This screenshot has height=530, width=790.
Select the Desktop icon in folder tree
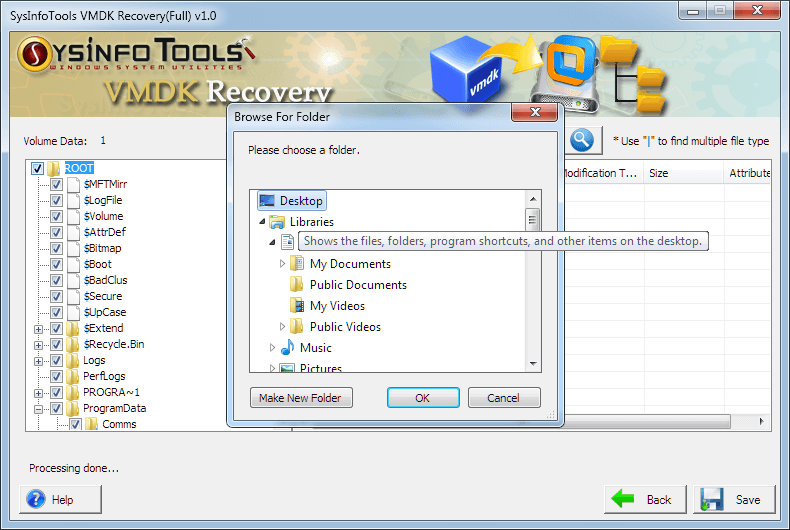pyautogui.click(x=267, y=201)
